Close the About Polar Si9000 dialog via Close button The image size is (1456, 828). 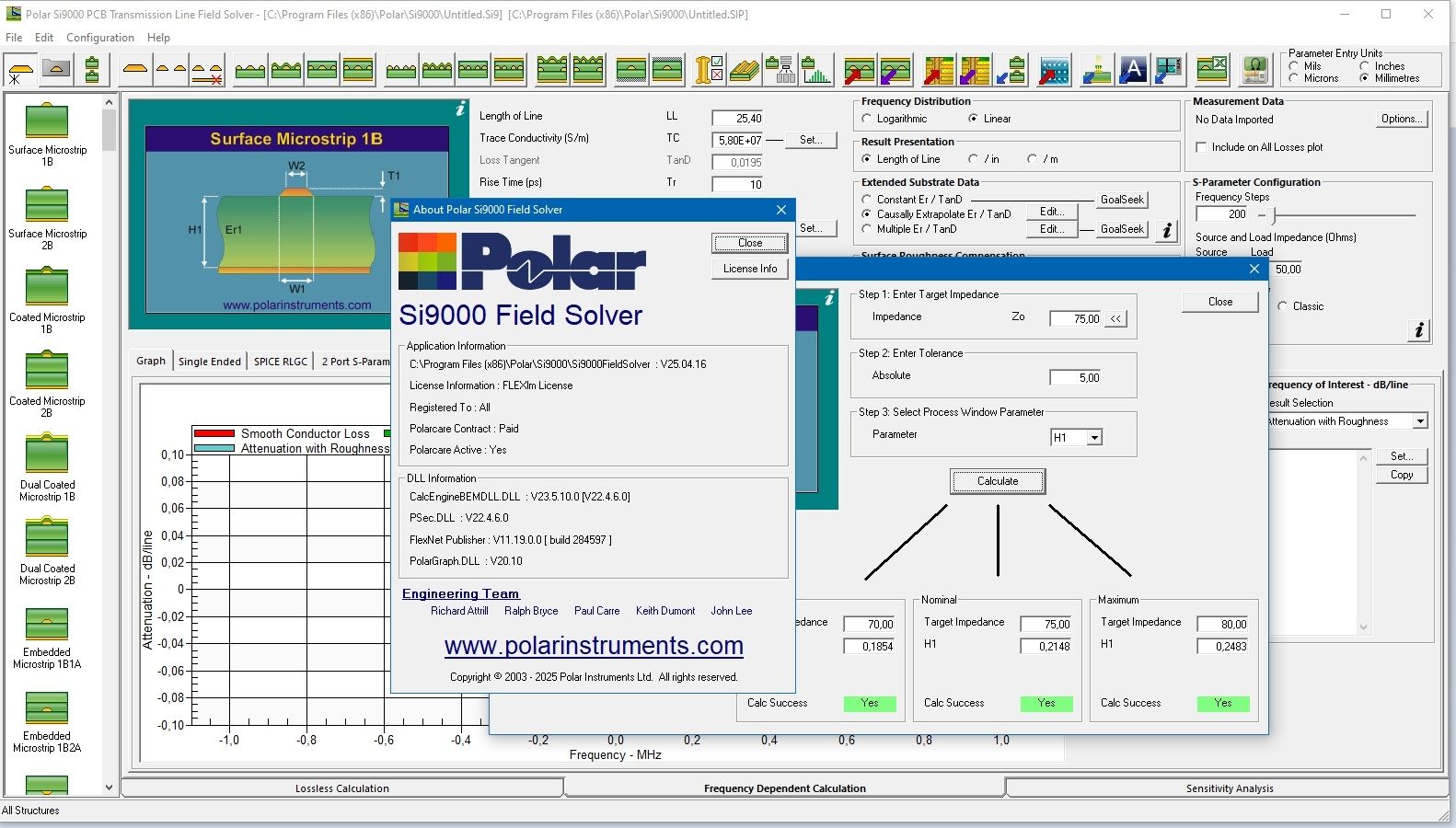point(750,243)
